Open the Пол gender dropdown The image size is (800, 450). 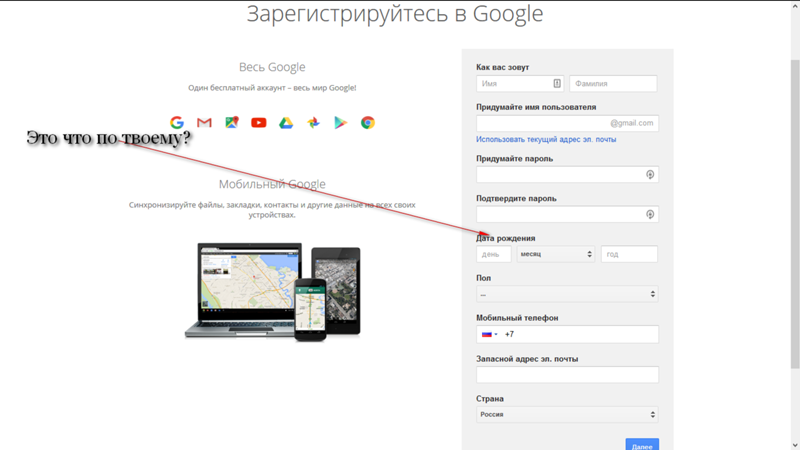567,294
